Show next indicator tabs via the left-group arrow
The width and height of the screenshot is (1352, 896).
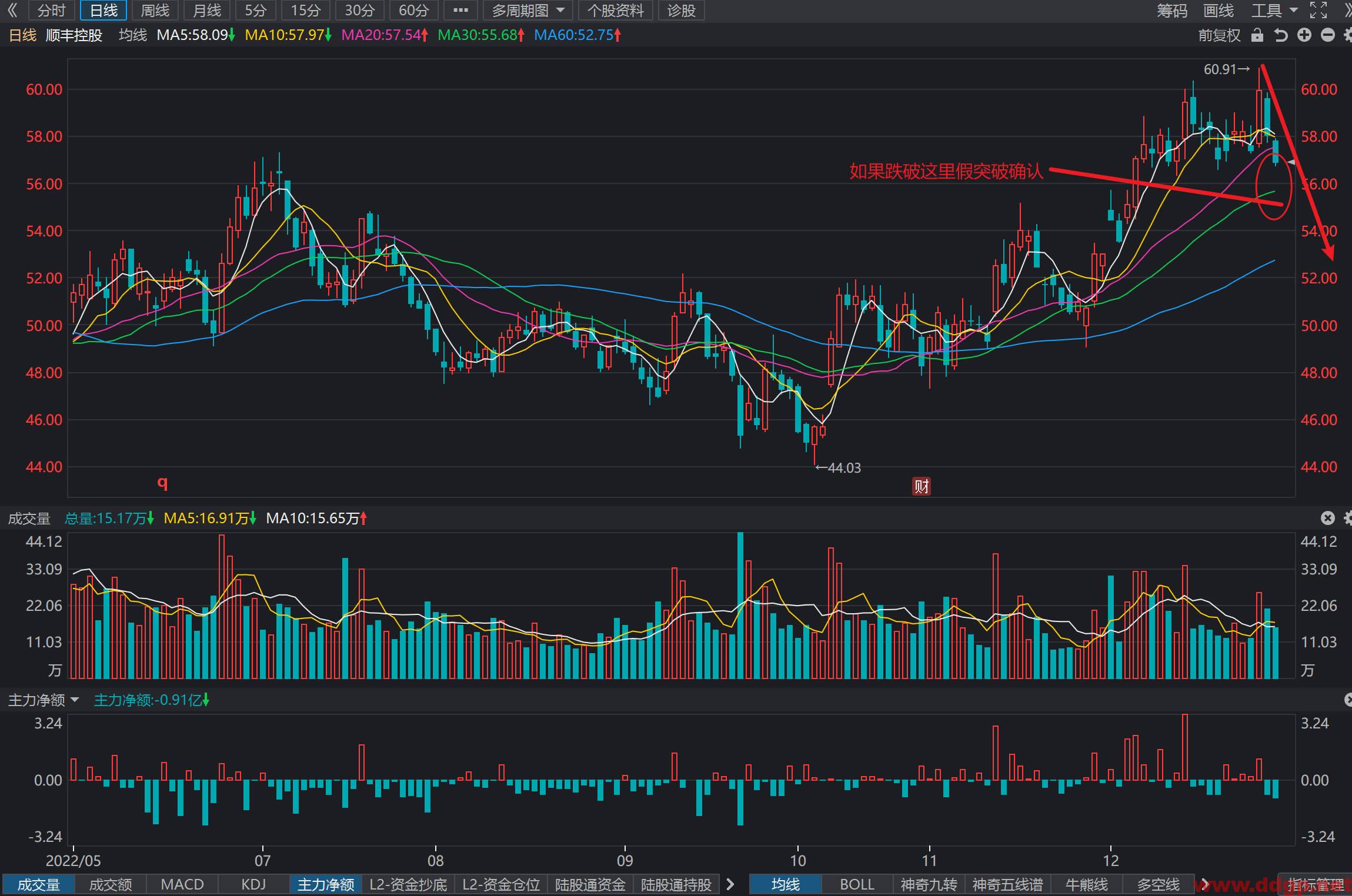[730, 884]
